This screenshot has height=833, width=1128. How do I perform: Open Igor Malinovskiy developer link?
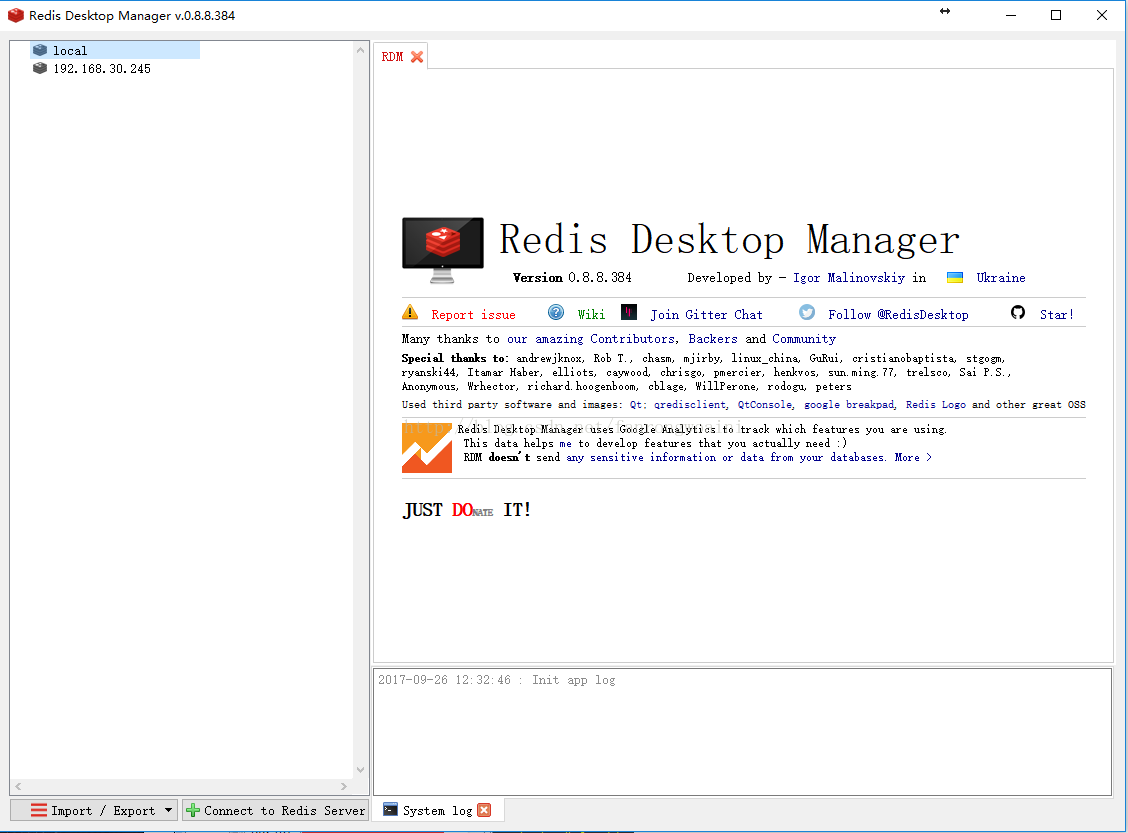click(849, 278)
